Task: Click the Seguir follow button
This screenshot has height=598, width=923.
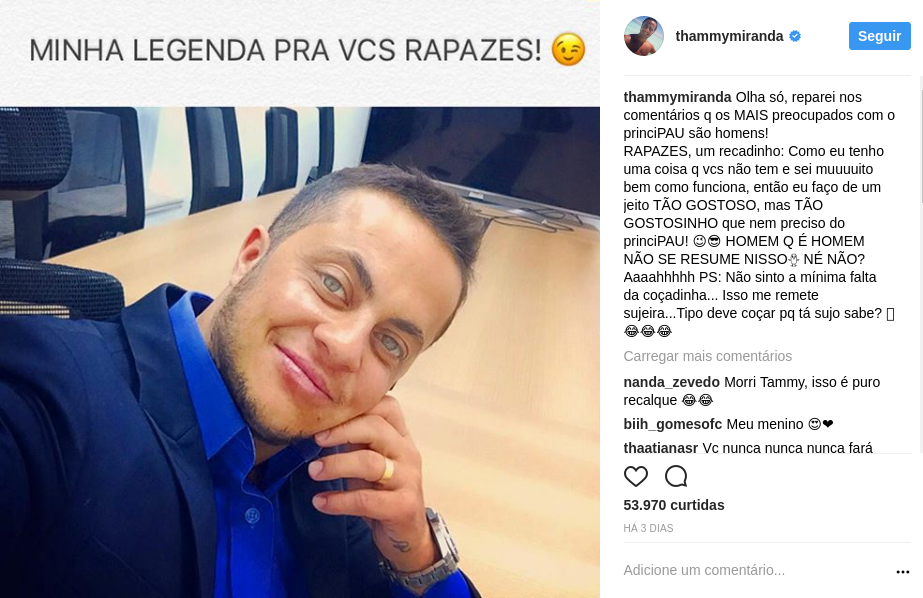Action: point(879,36)
